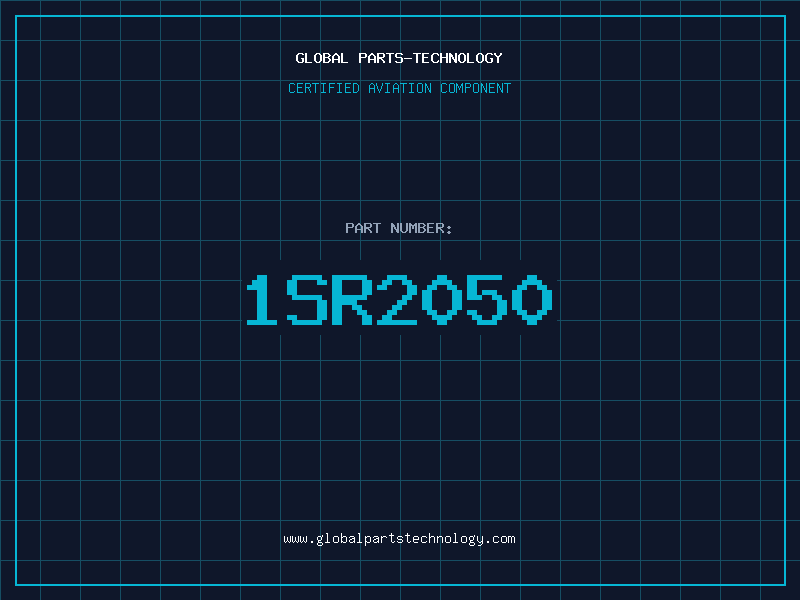Select the word "PARTS" in the title

381,58
